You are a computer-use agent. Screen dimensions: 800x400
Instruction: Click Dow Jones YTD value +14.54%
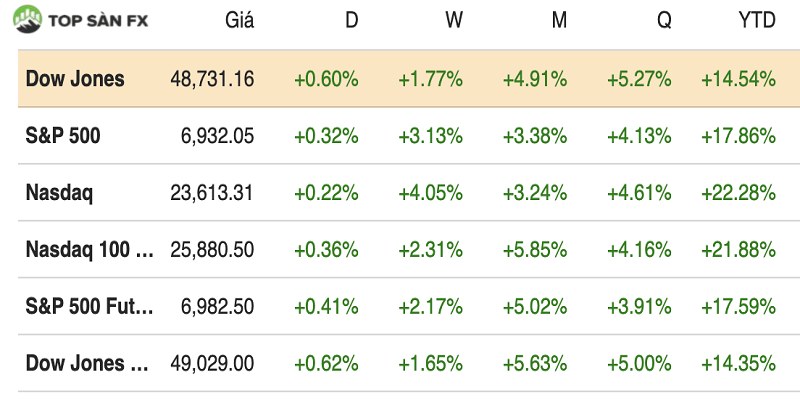(739, 79)
